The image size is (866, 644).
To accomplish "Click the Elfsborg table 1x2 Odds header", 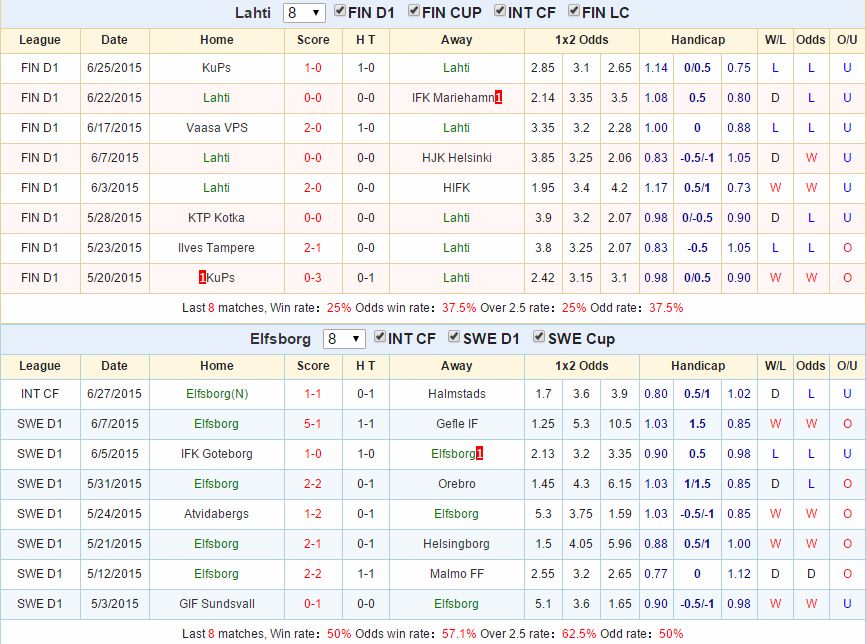I will tap(582, 366).
